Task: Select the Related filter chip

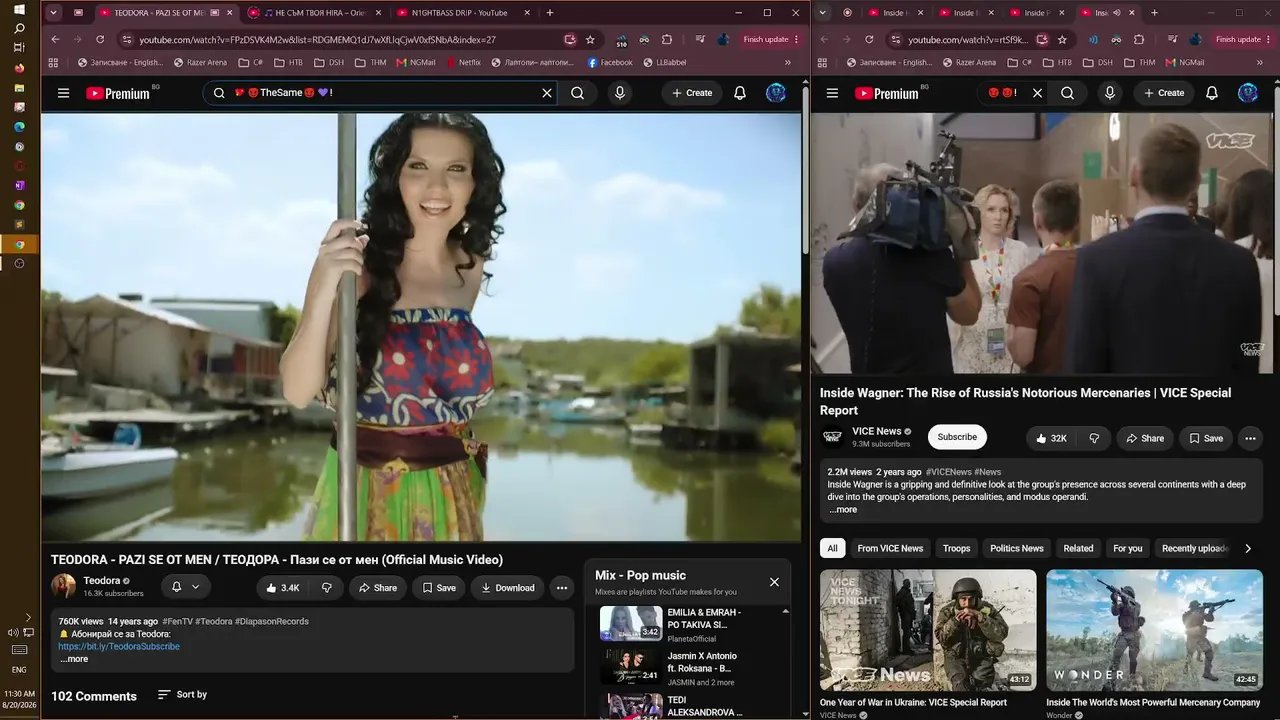Action: click(1078, 548)
